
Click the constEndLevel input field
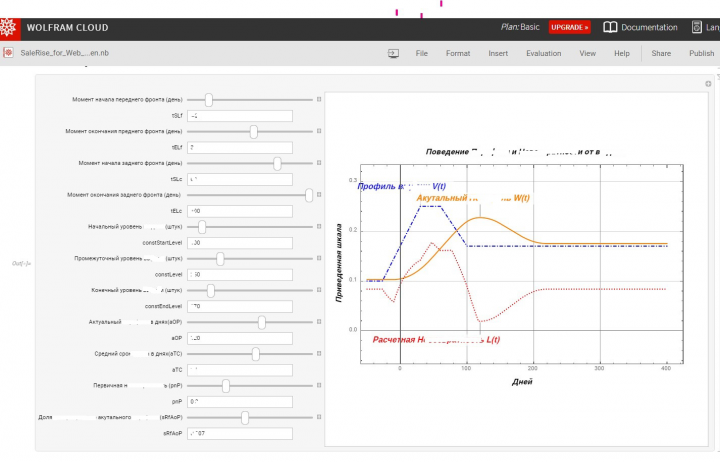tap(240, 306)
